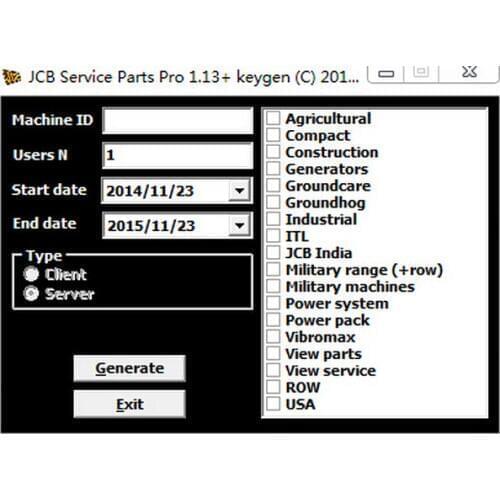The width and height of the screenshot is (500, 500).
Task: Tick the ITL checkbox
Action: (x=273, y=236)
